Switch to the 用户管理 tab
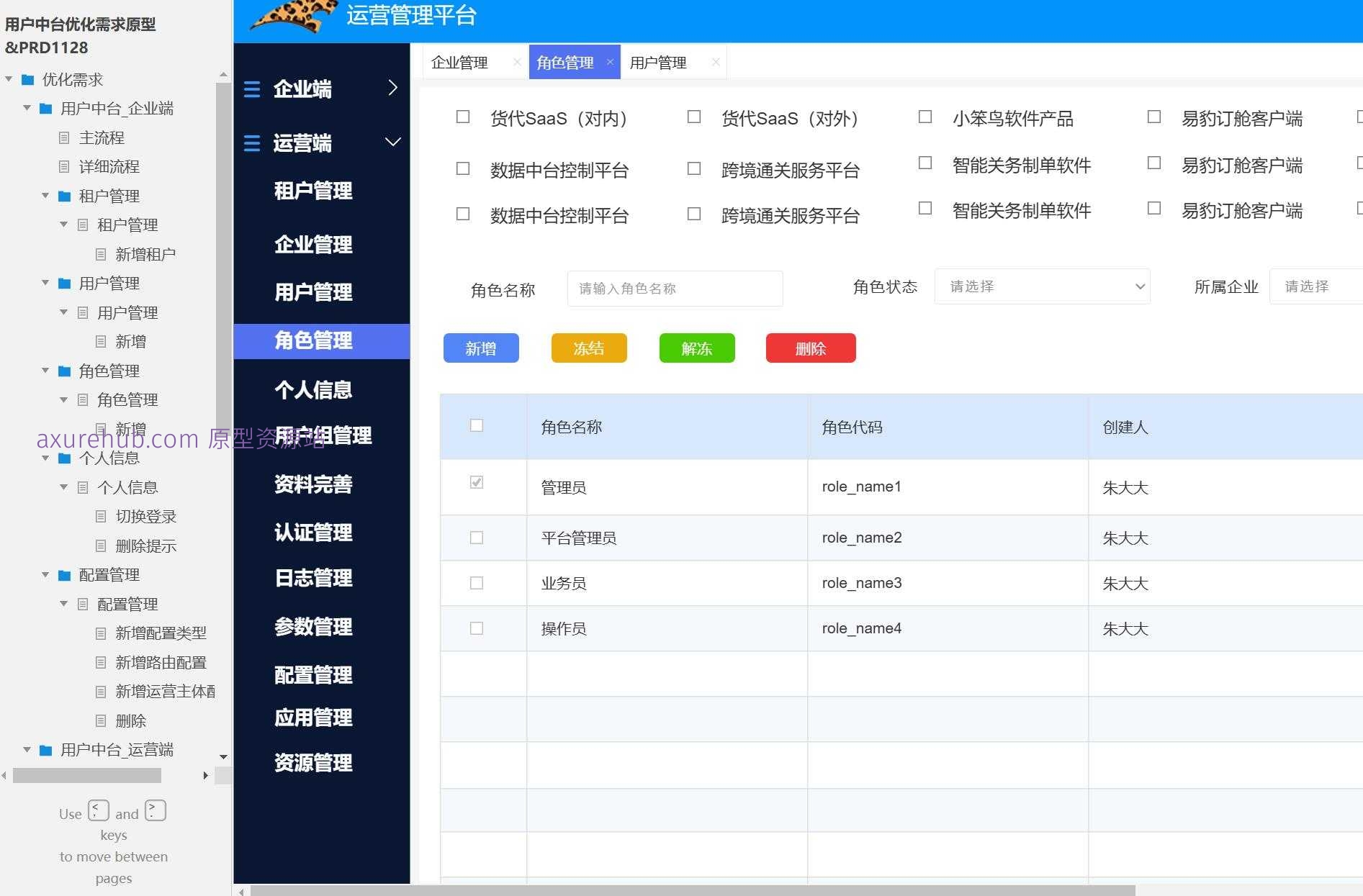 659,62
